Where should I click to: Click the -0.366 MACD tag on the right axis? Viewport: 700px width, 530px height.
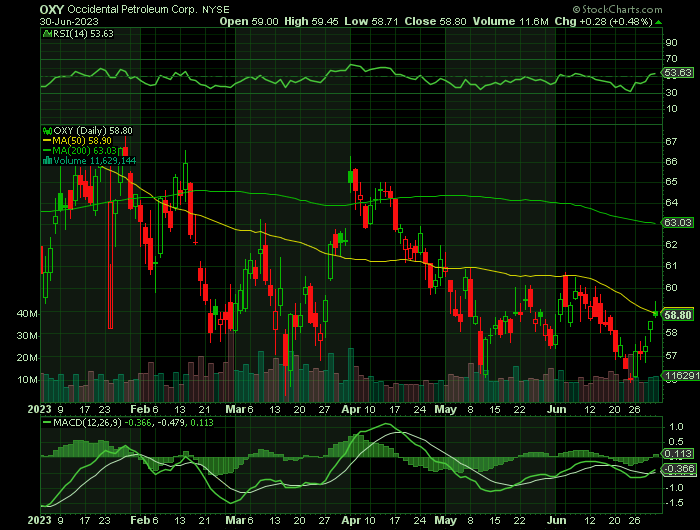click(679, 469)
